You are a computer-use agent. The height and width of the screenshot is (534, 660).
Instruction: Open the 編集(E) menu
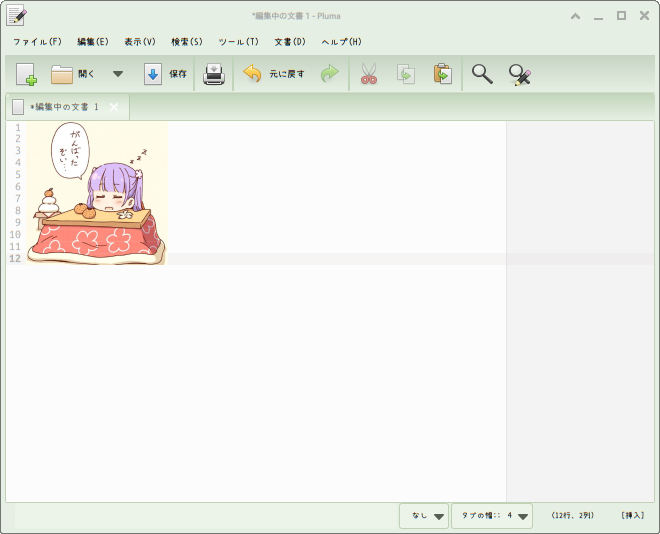tap(93, 42)
